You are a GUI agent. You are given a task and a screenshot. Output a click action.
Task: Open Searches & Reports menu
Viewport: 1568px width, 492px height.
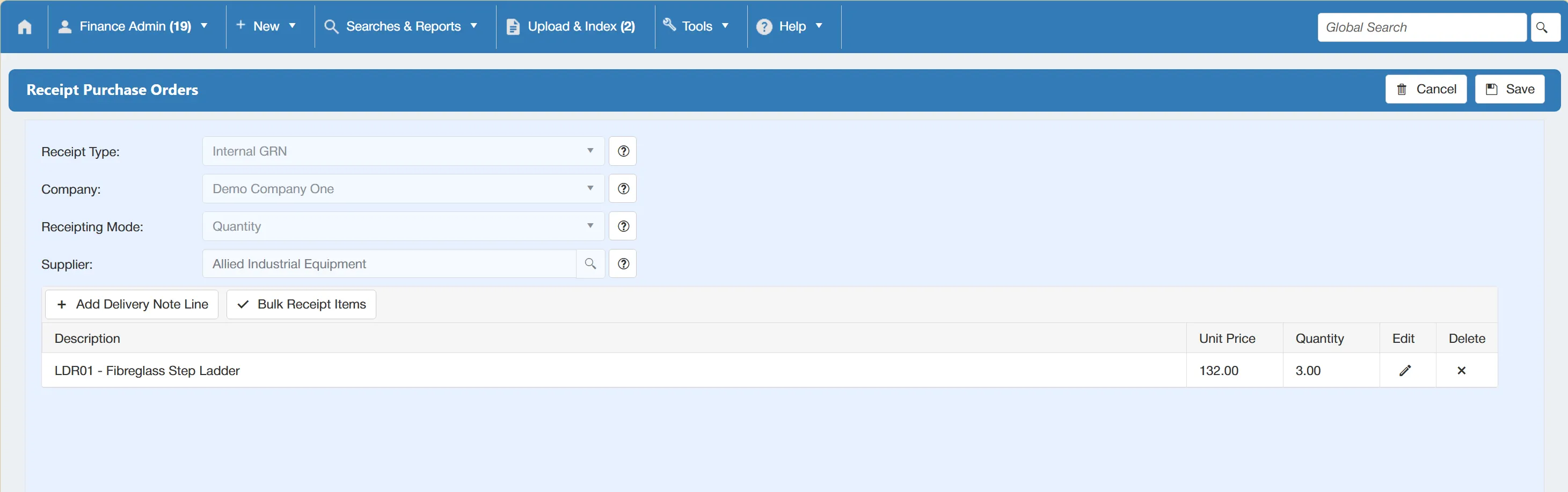tap(401, 26)
